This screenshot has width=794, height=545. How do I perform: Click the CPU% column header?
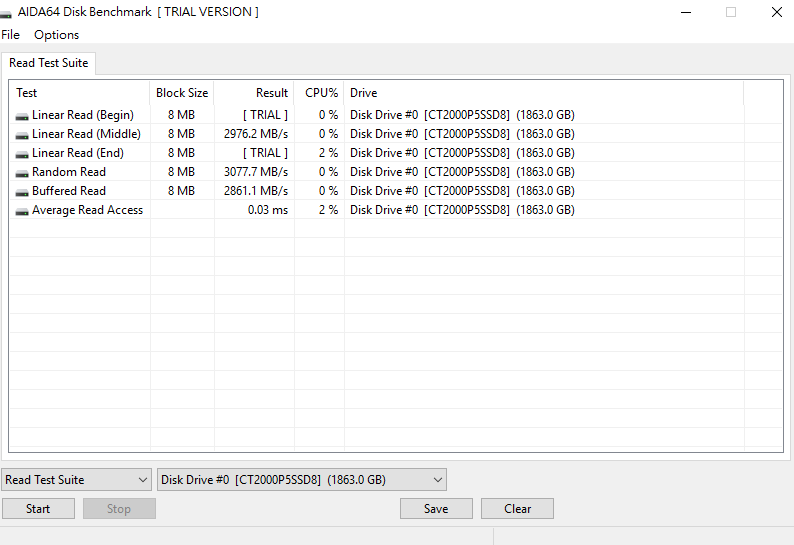point(319,93)
